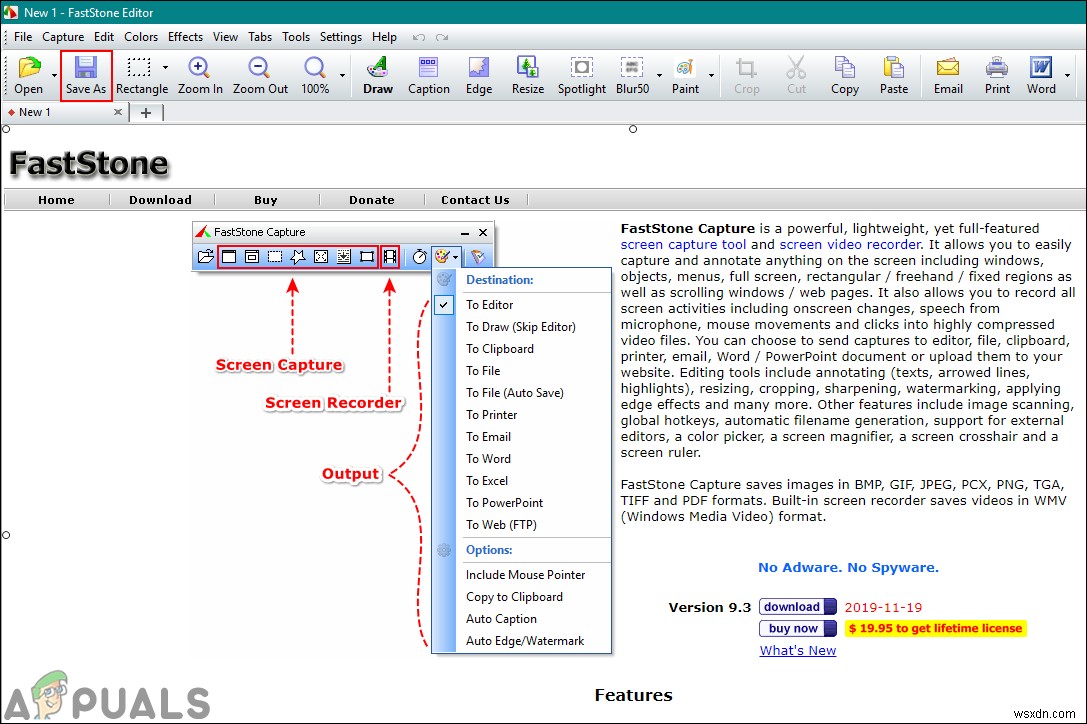
Task: Toggle the Auto Caption option
Action: coord(501,619)
